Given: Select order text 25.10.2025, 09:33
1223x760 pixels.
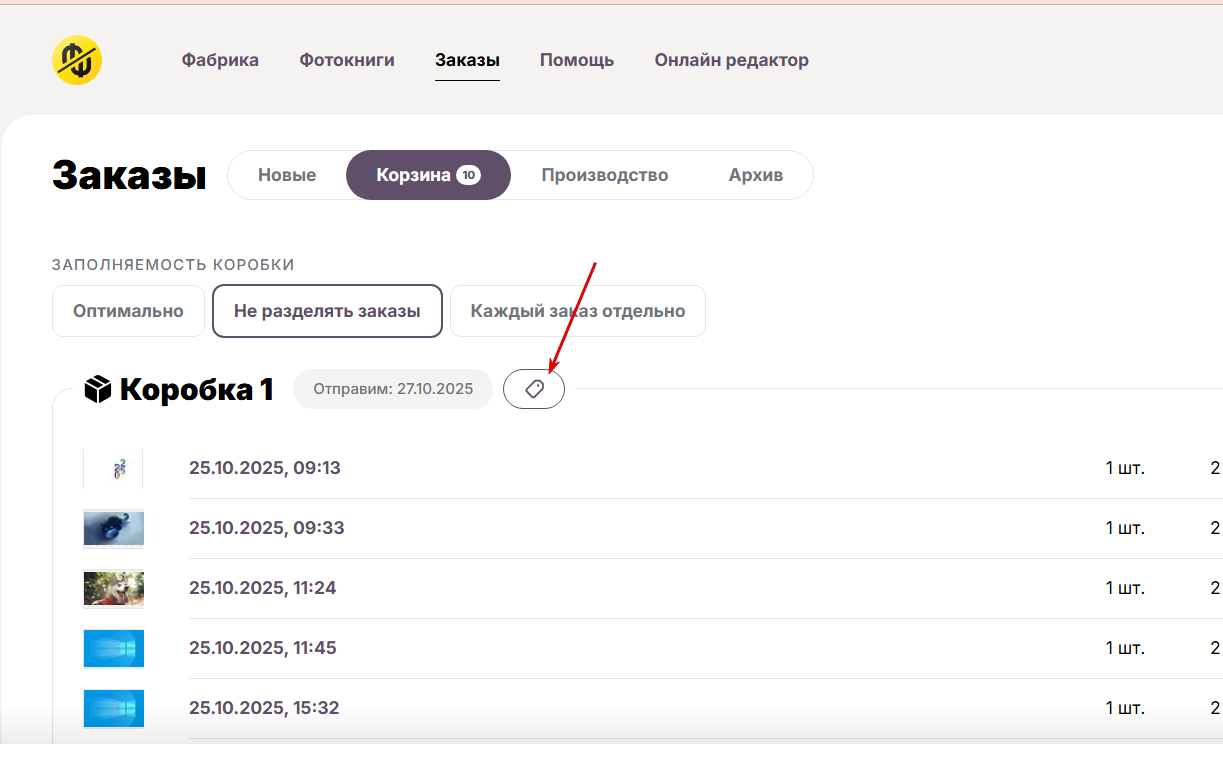Looking at the screenshot, I should tap(267, 528).
